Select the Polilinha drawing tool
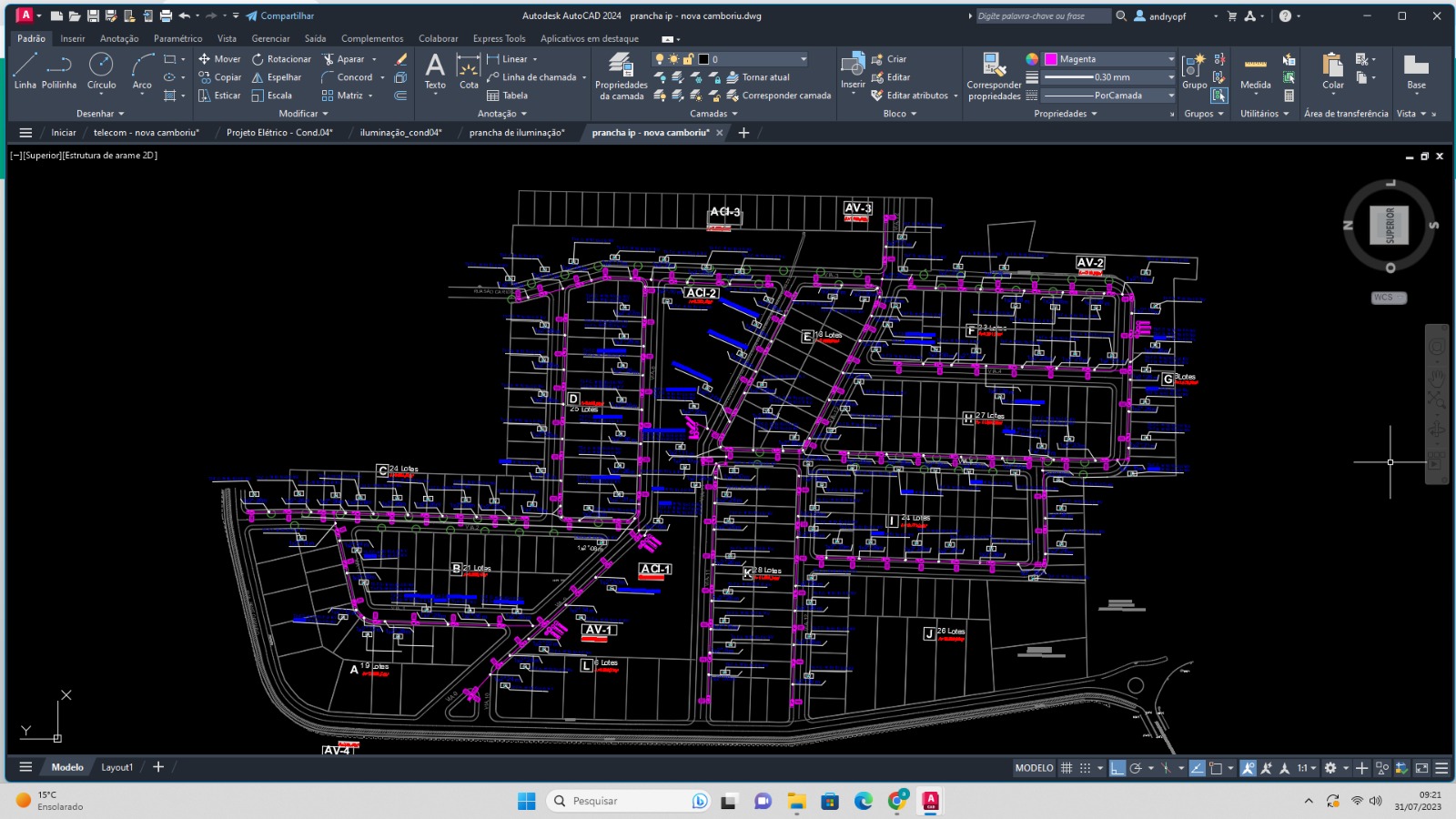This screenshot has height=819, width=1456. tap(59, 71)
